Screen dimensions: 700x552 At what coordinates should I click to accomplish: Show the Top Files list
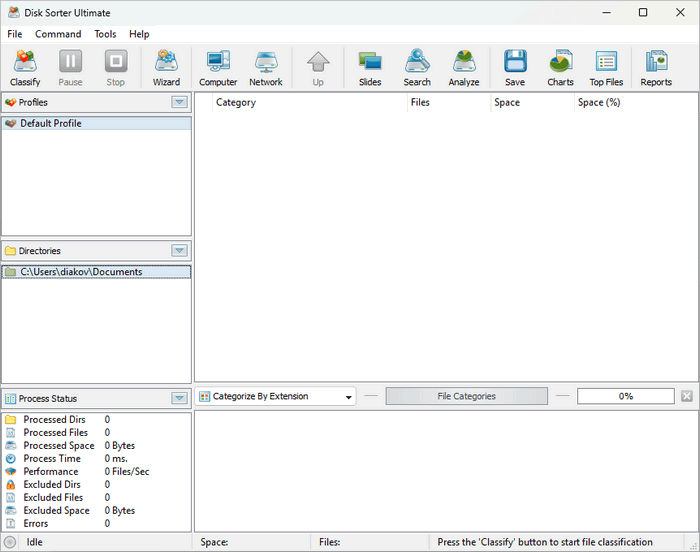click(606, 61)
